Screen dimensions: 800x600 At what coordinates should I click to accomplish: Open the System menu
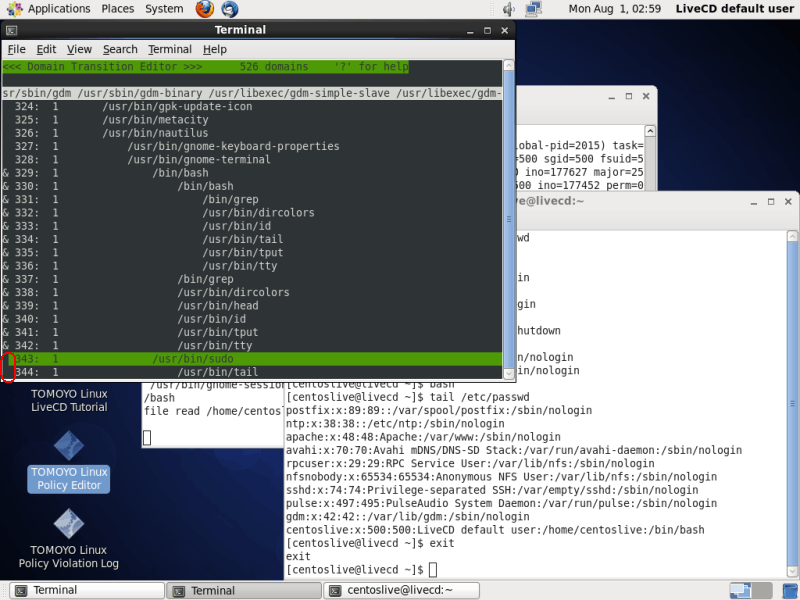(x=164, y=9)
